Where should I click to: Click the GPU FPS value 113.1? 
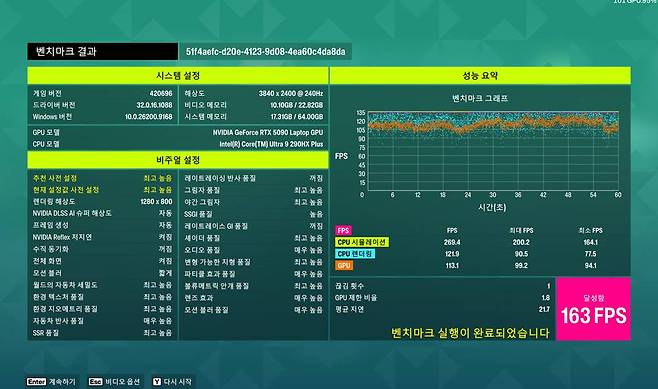[452, 266]
